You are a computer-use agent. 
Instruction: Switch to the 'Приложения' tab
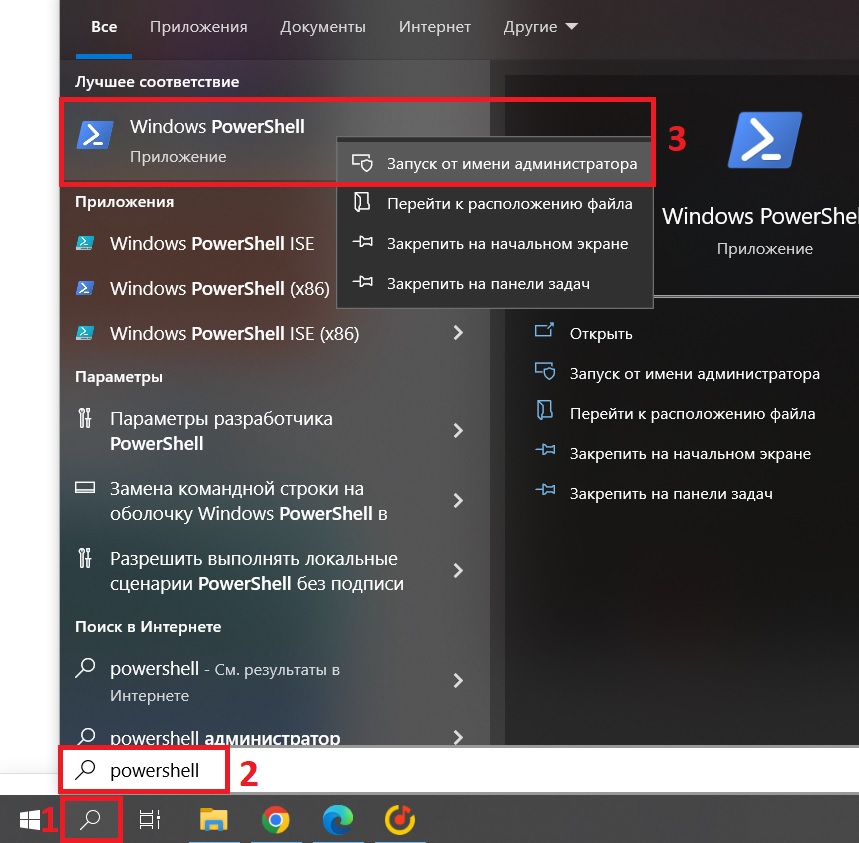198,26
